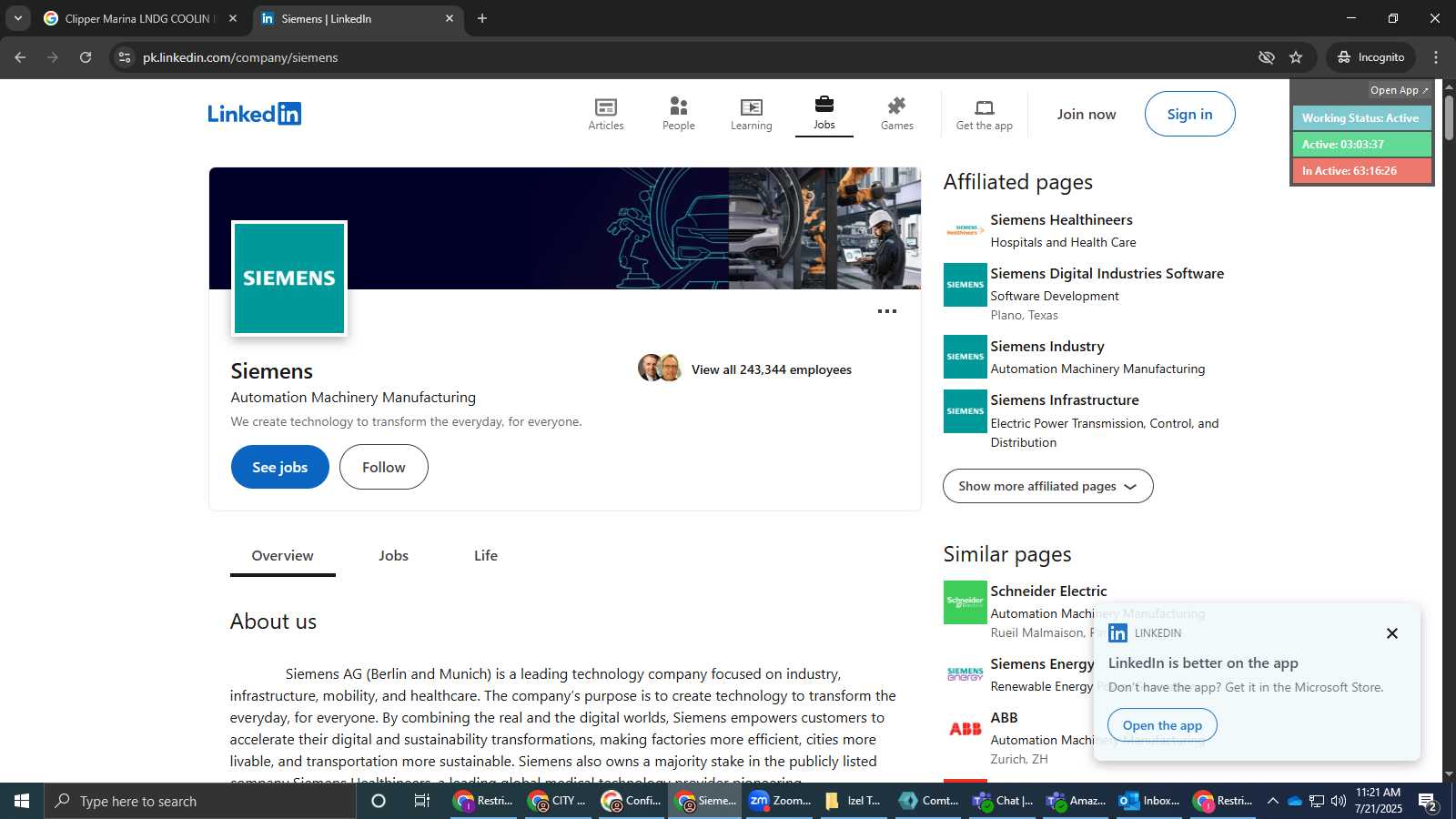Viewport: 1456px width, 819px height.
Task: Open the Siemens Industry logo icon
Action: (x=965, y=357)
